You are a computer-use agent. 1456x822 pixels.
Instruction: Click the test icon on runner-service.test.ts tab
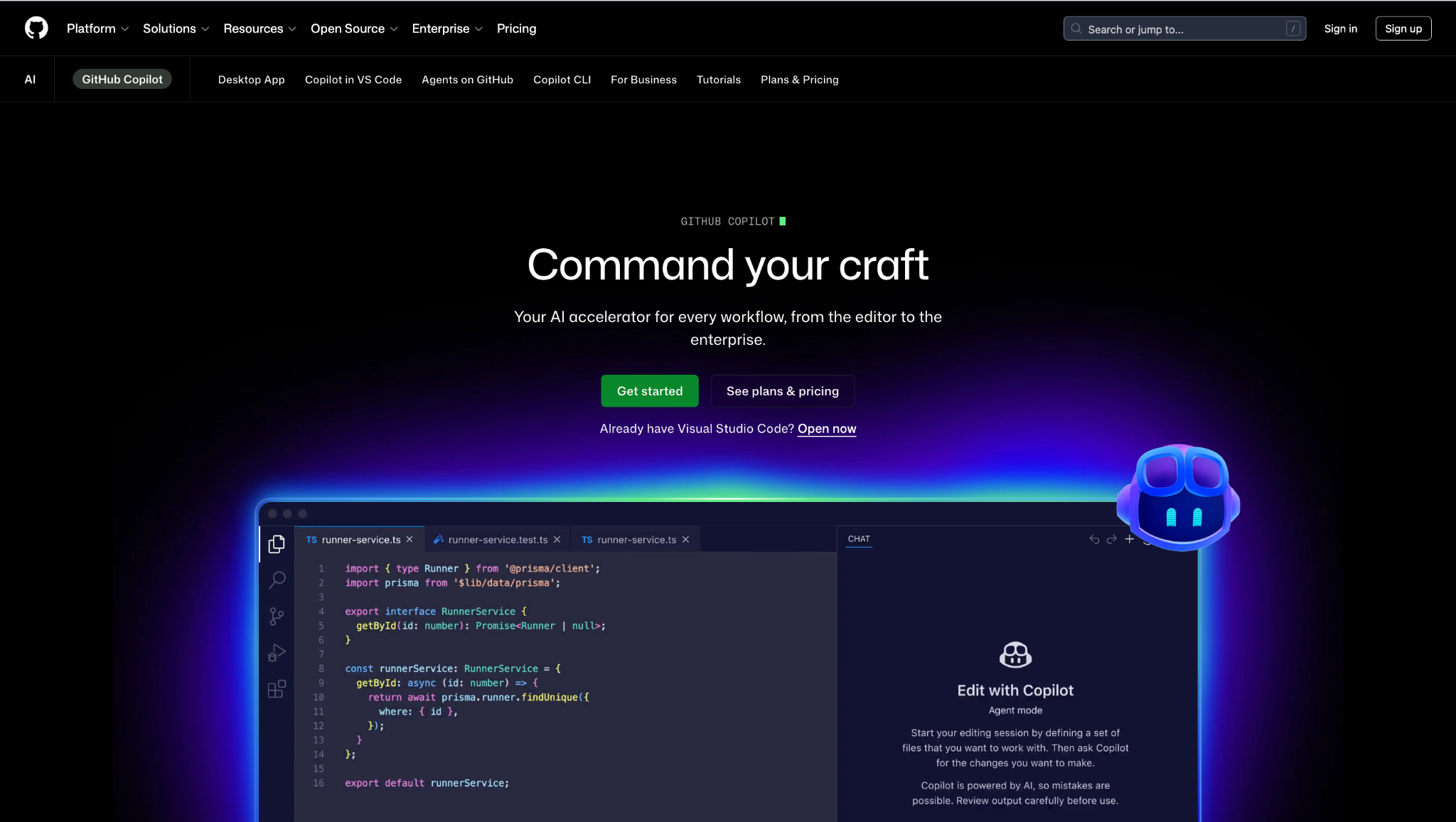point(439,540)
